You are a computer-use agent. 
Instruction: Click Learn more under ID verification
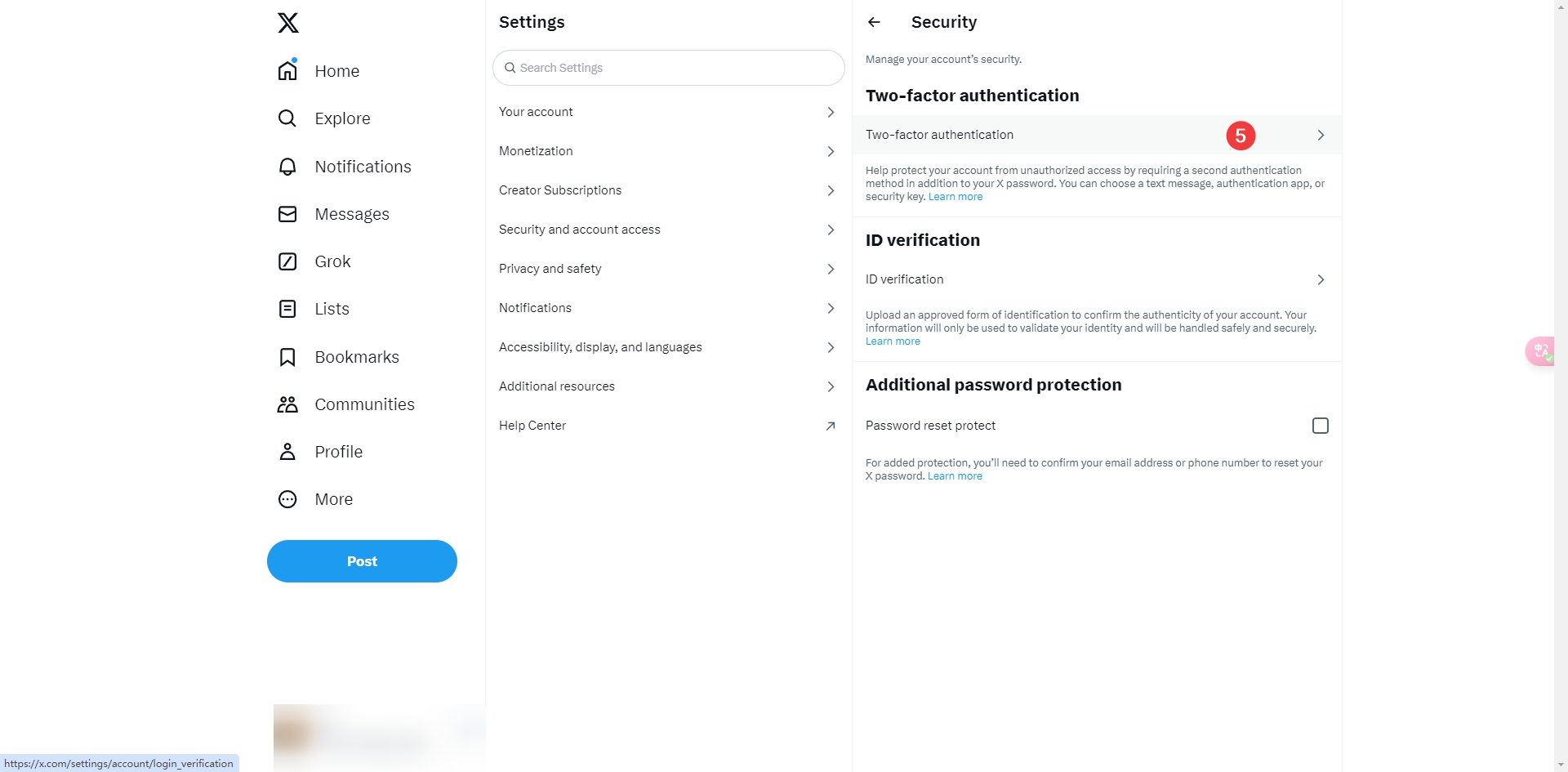tap(893, 341)
